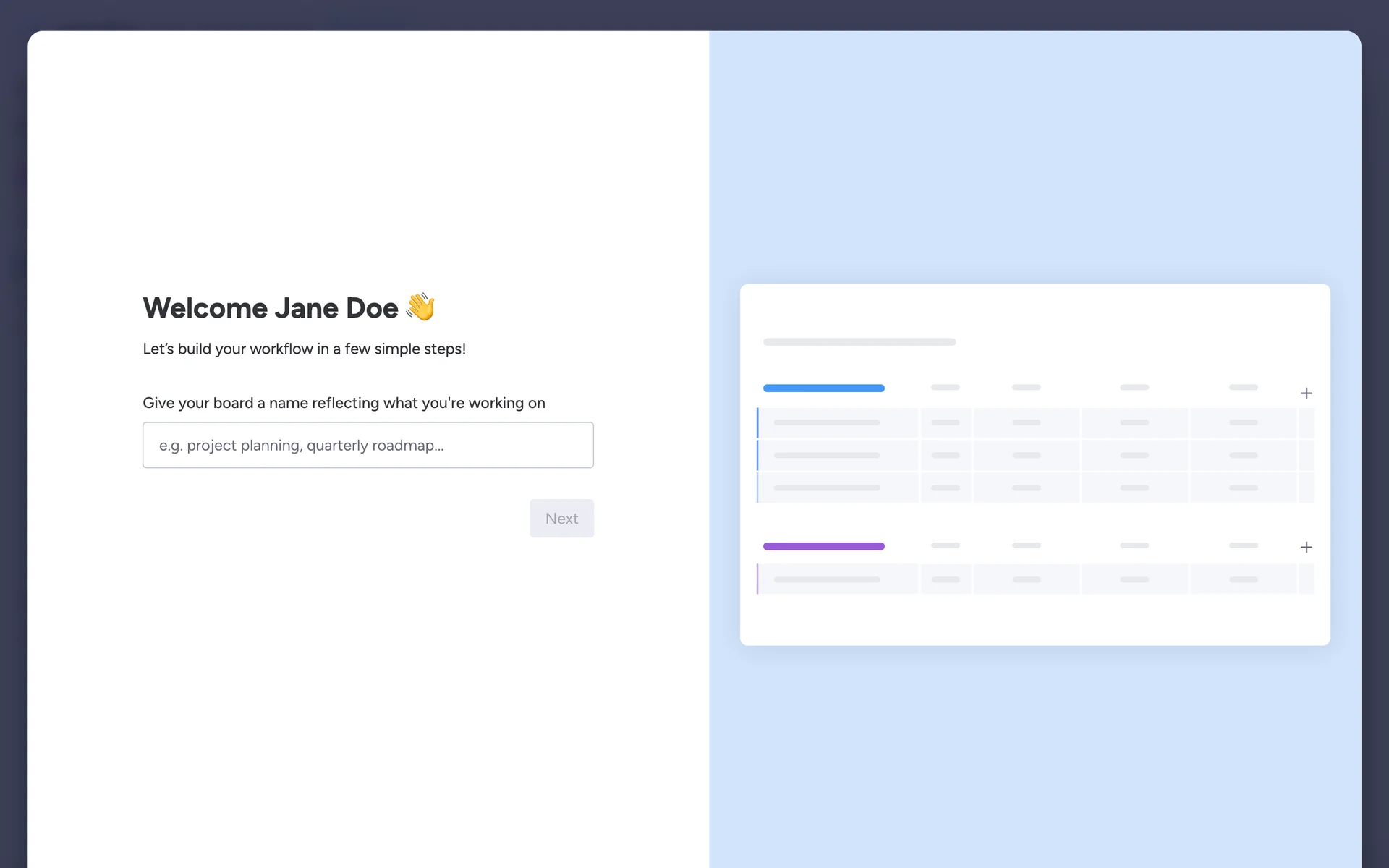Click the waving hand emoji
The height and width of the screenshot is (868, 1389).
(x=420, y=307)
